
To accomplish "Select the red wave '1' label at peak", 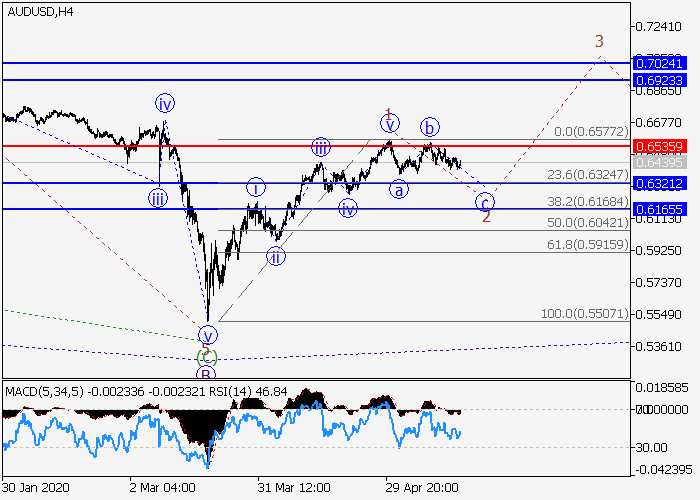I will pos(388,115).
